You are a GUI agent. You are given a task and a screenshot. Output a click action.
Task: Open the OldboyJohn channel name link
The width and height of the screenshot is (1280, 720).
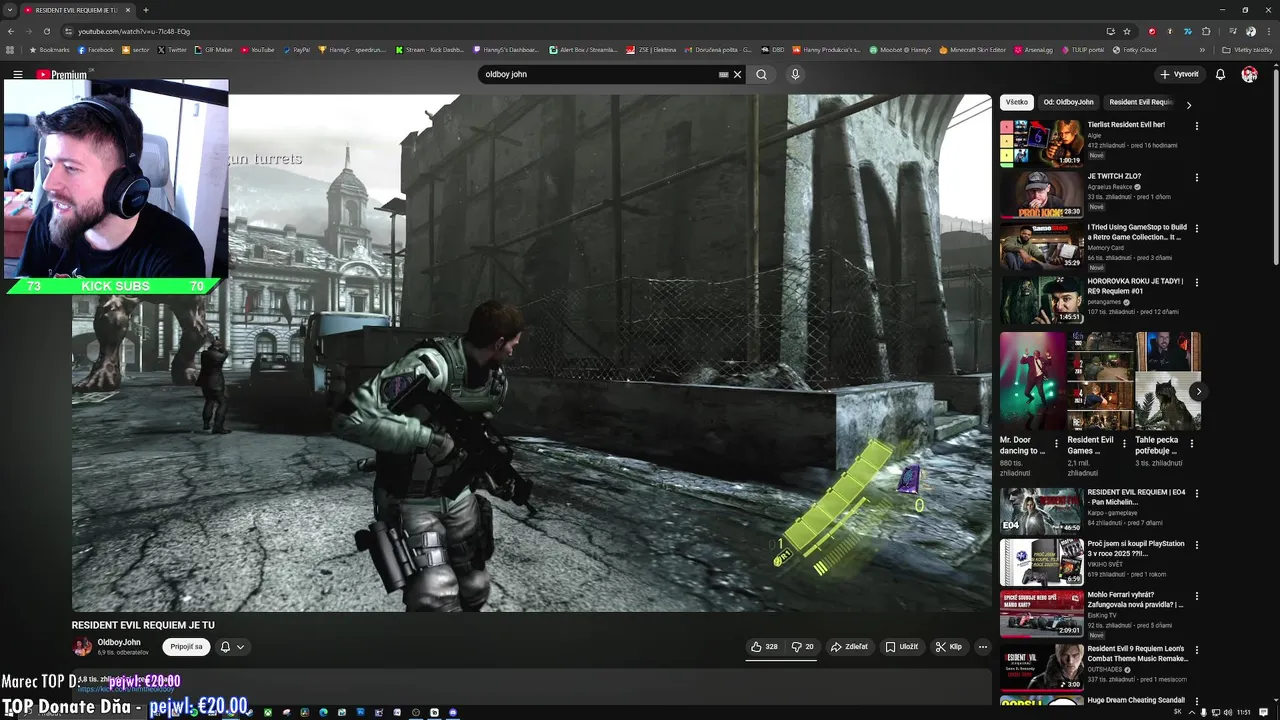[119, 642]
